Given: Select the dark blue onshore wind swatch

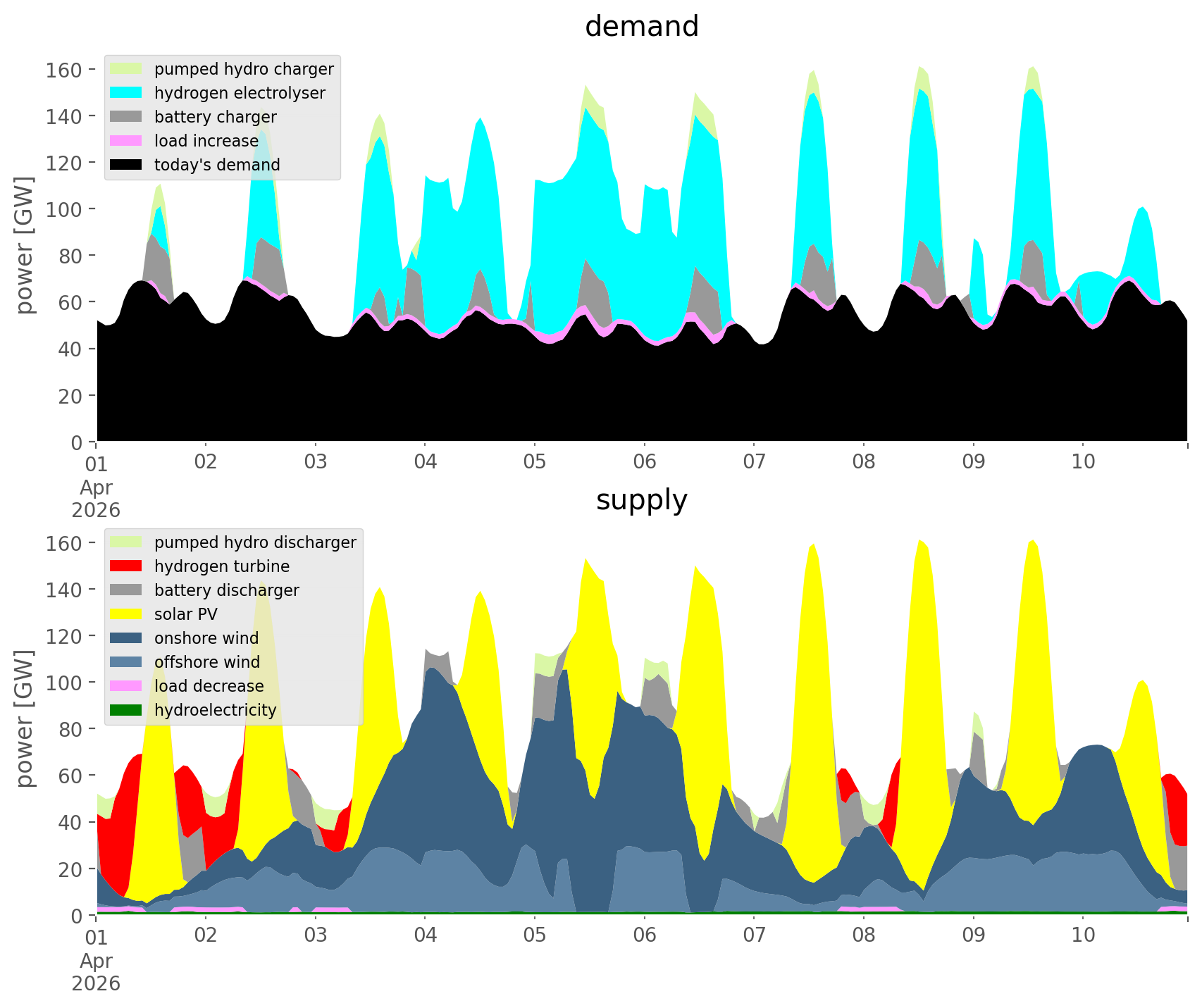Looking at the screenshot, I should point(126,638).
